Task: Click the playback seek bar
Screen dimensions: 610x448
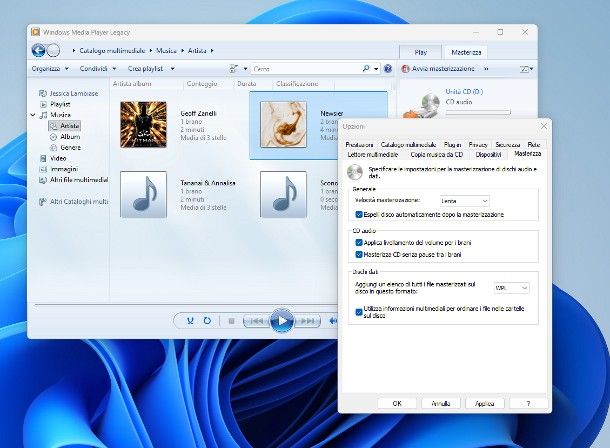Action: 186,305
